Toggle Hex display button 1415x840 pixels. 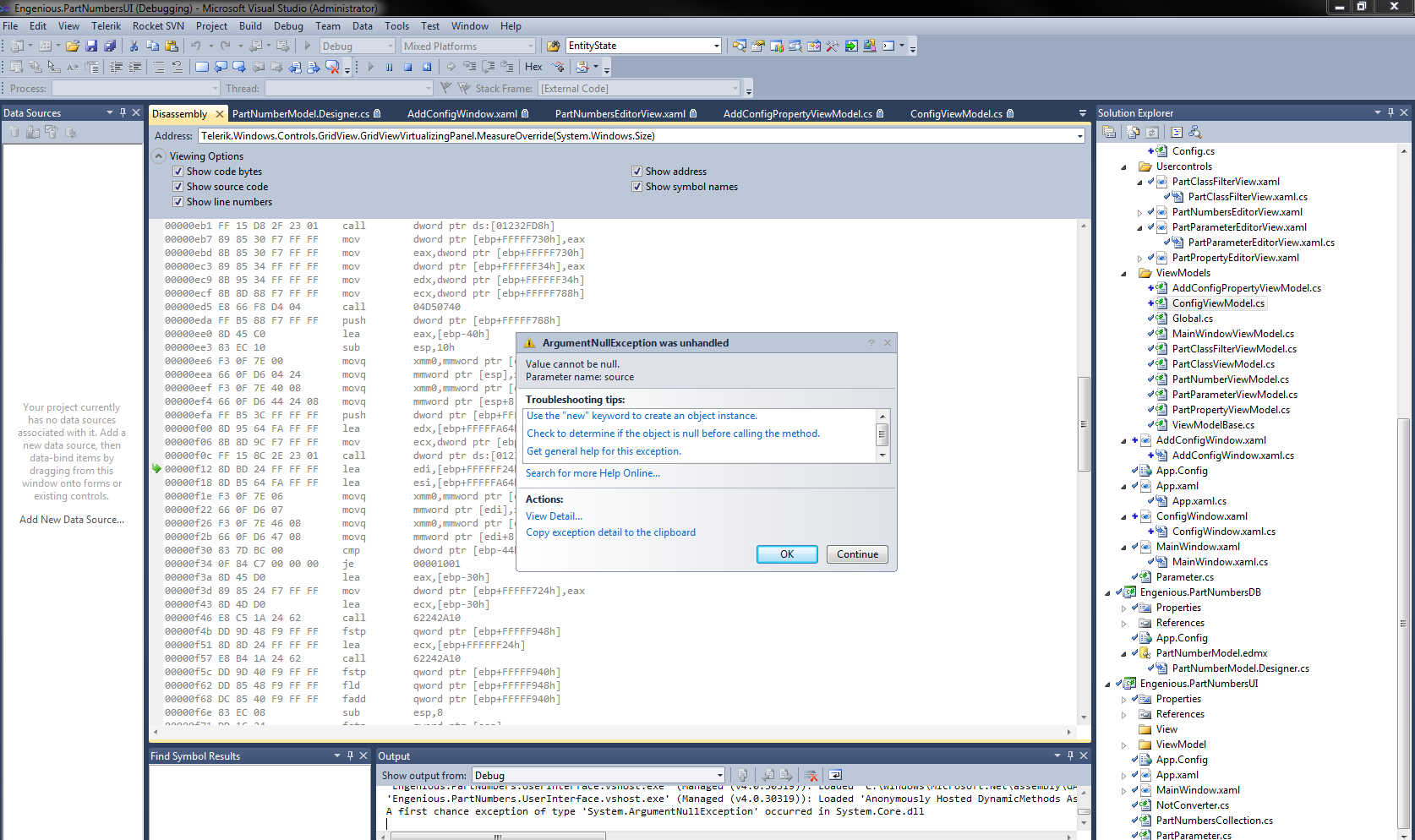pyautogui.click(x=533, y=67)
